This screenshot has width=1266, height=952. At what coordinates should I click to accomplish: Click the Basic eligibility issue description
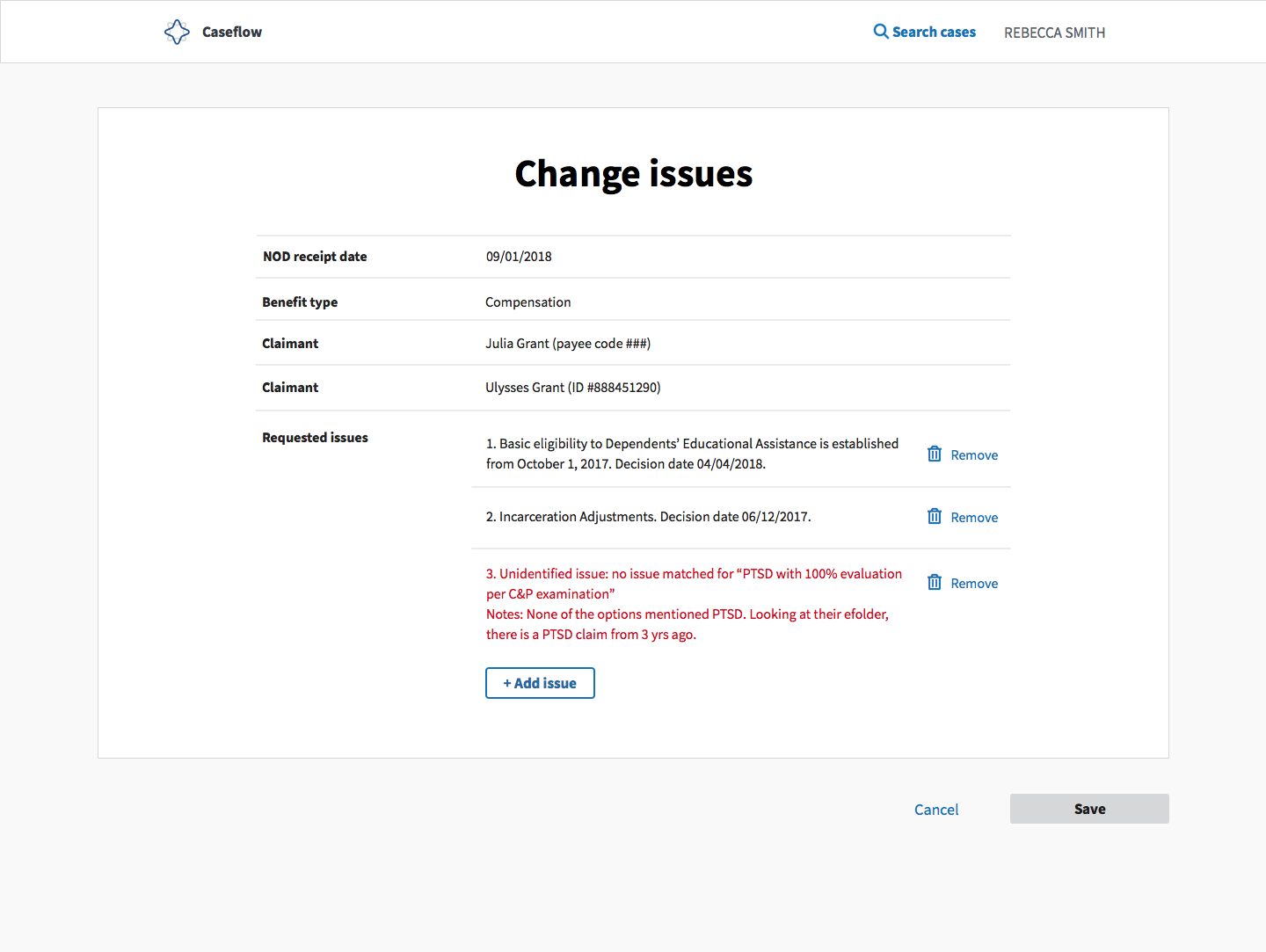pyautogui.click(x=692, y=454)
